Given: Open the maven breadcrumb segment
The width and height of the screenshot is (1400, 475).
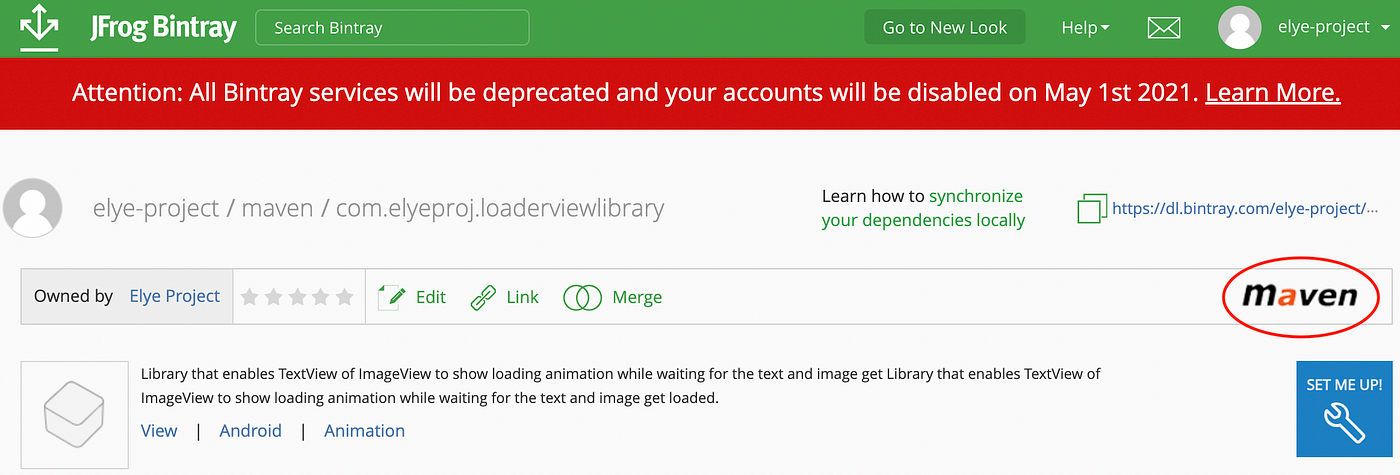Looking at the screenshot, I should point(277,209).
